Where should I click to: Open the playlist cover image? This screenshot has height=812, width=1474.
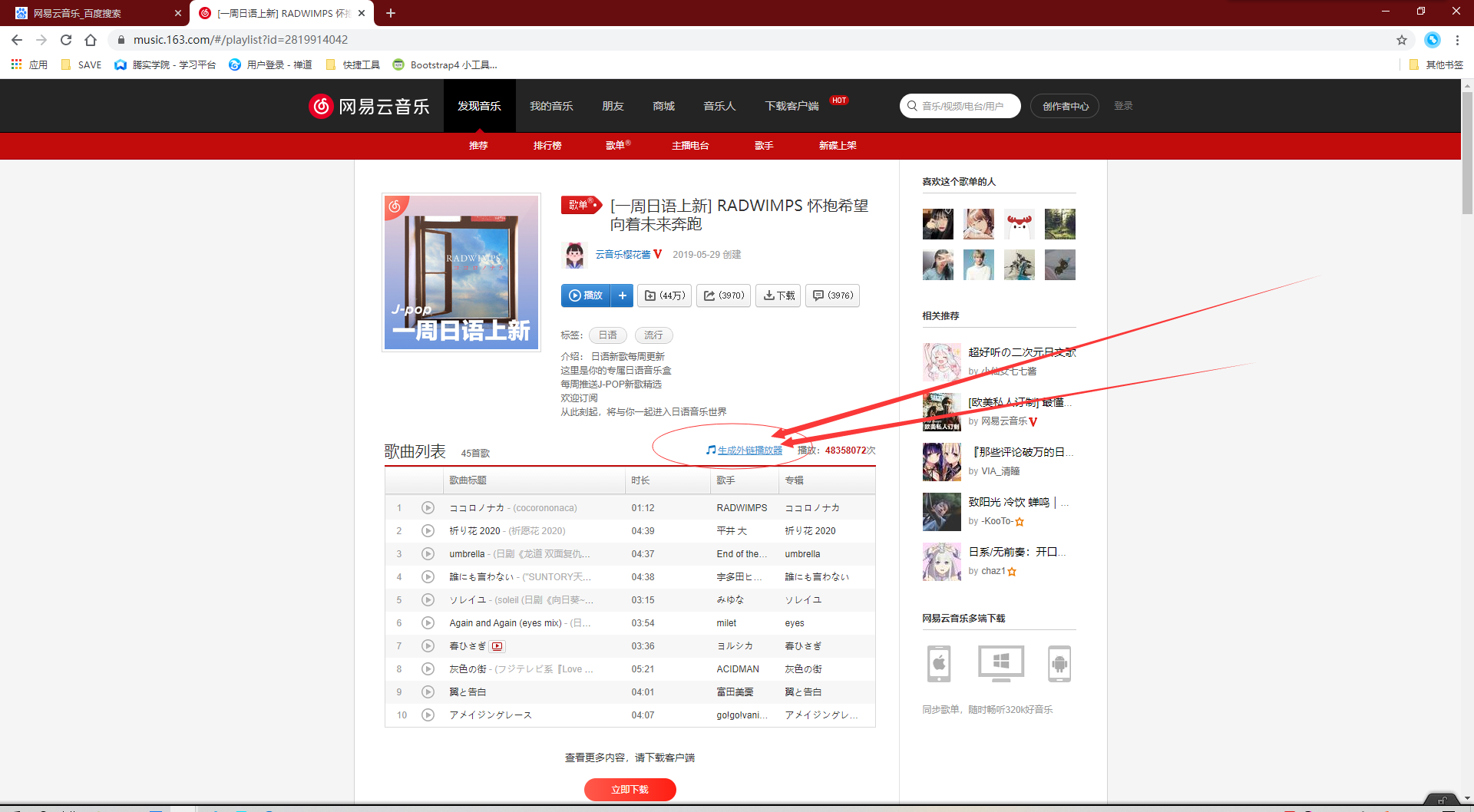coord(461,272)
